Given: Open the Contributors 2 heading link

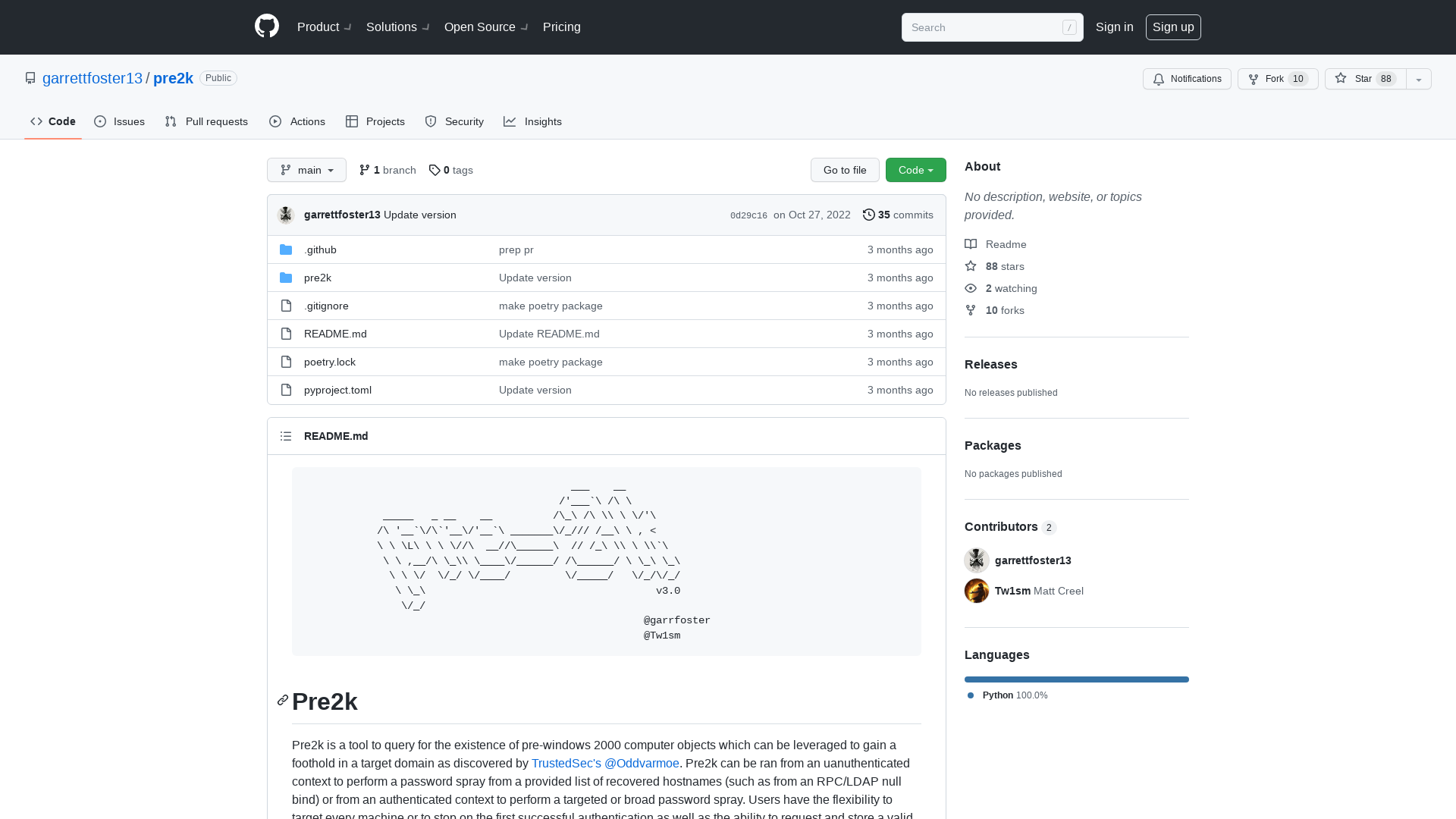Looking at the screenshot, I should click(1010, 526).
